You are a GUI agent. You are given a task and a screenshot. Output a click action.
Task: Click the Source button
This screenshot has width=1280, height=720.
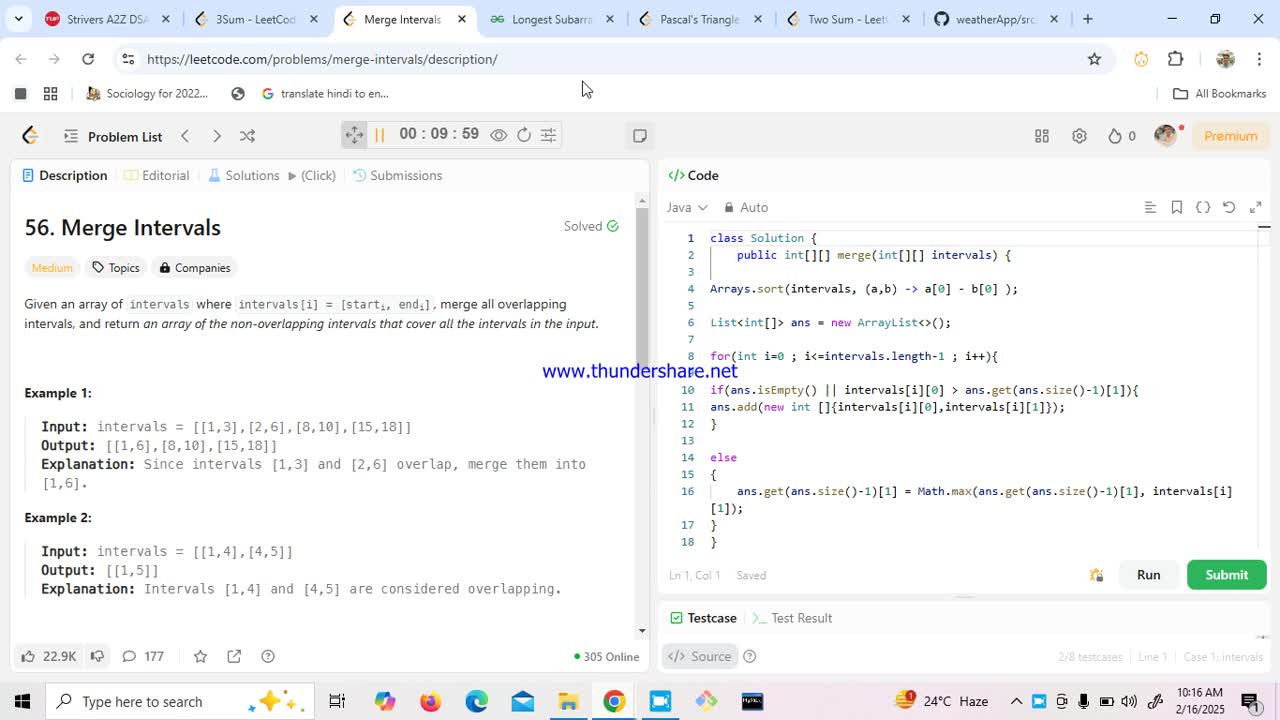pos(700,656)
